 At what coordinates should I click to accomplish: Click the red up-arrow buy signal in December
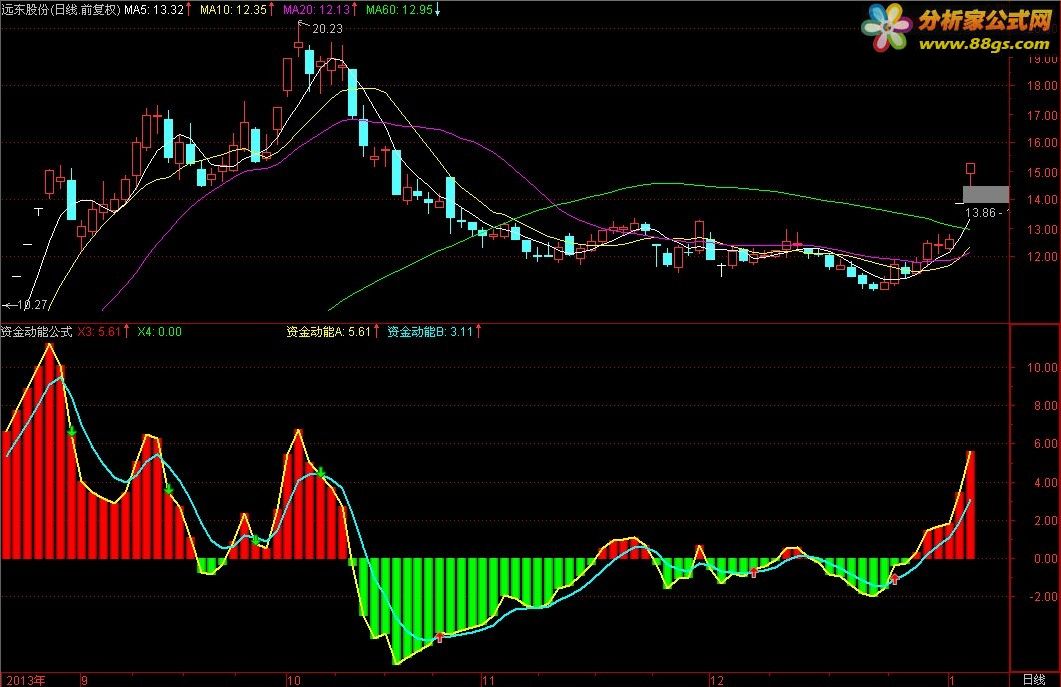(x=753, y=572)
